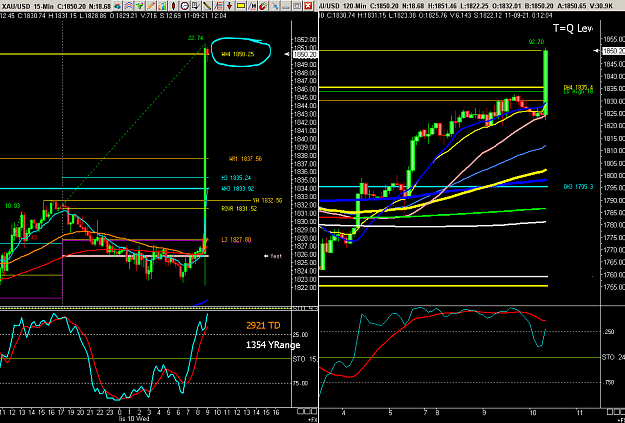Select the red candlestick chart type icon

click(x=173, y=6)
